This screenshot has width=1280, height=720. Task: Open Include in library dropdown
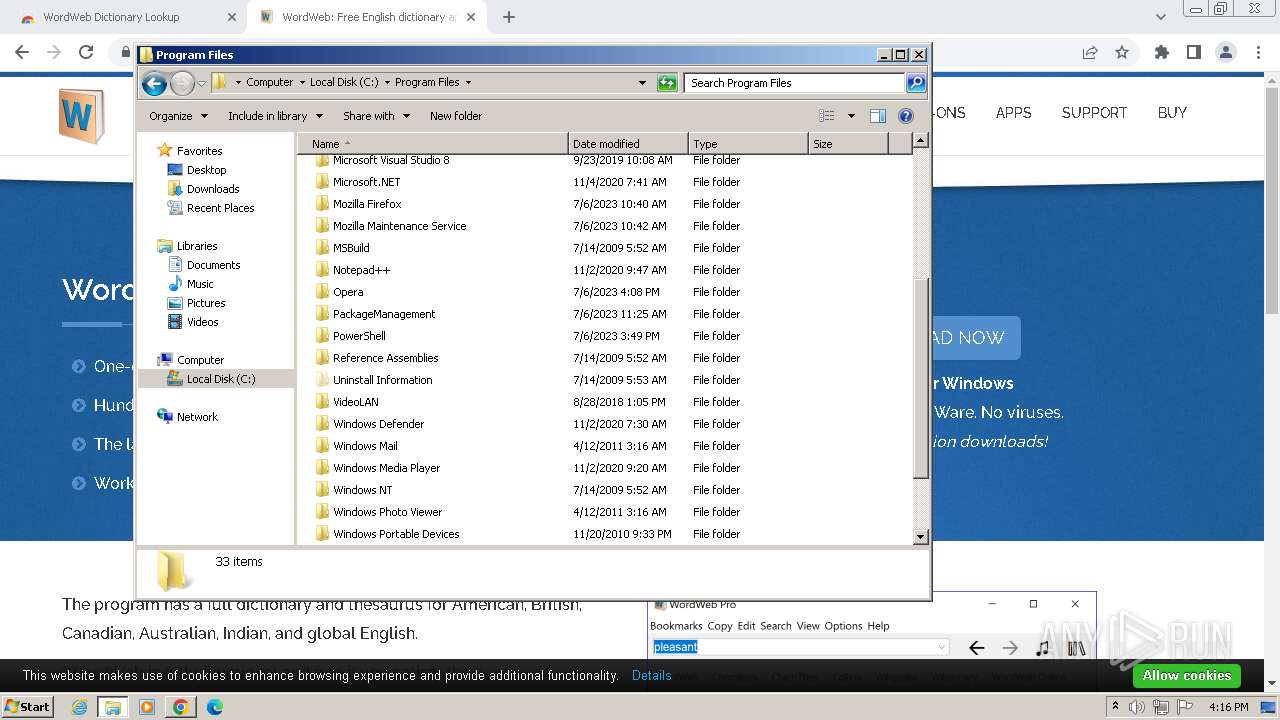274,116
